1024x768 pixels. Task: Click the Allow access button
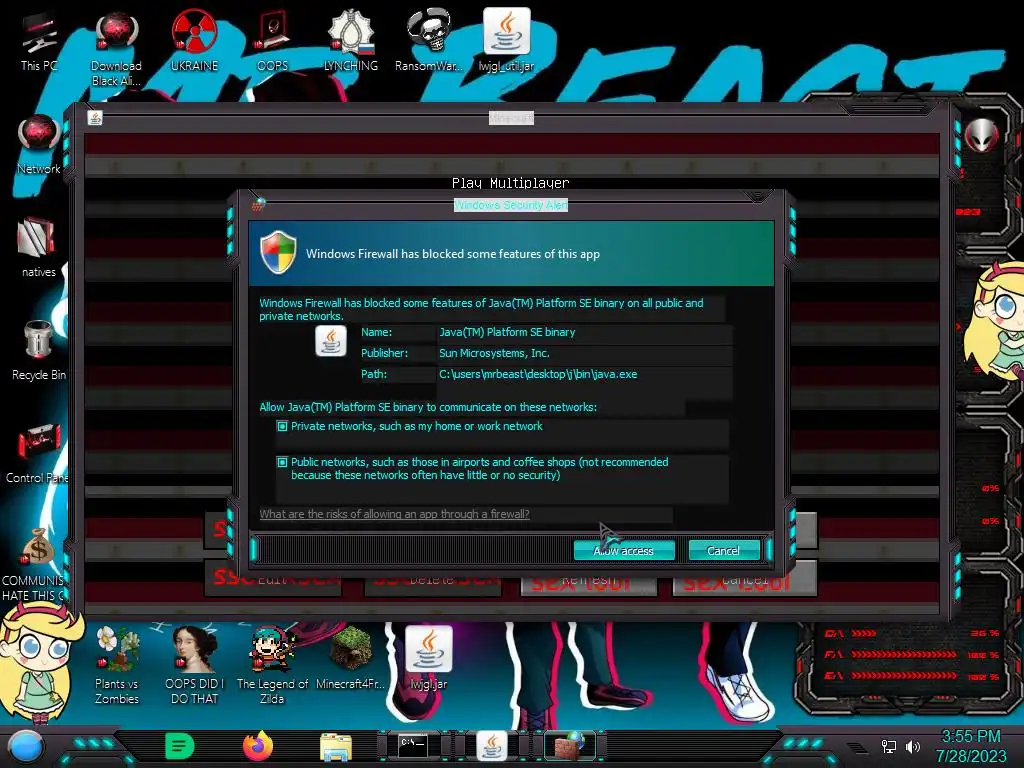pyautogui.click(x=624, y=551)
